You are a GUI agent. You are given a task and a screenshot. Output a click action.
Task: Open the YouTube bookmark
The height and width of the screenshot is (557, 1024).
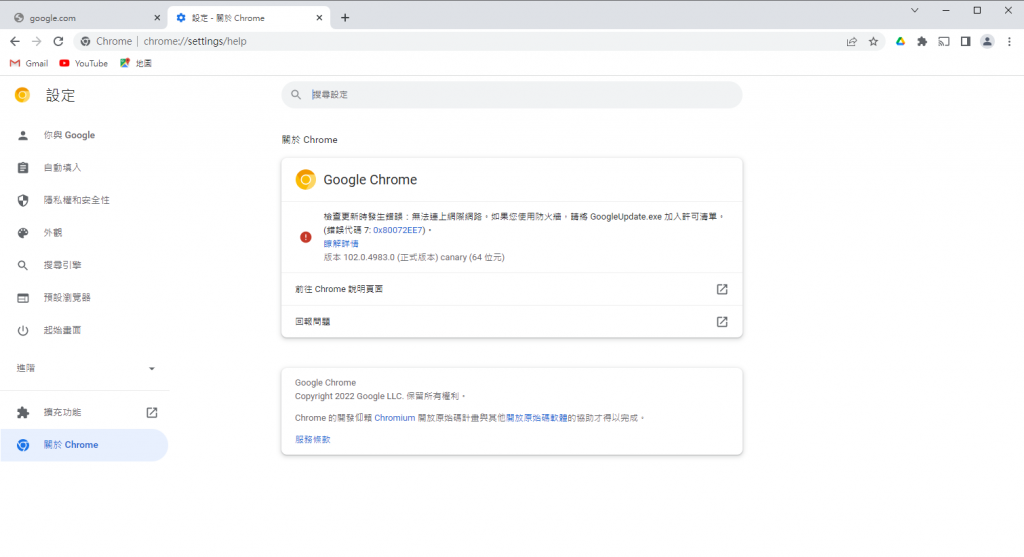[x=83, y=63]
